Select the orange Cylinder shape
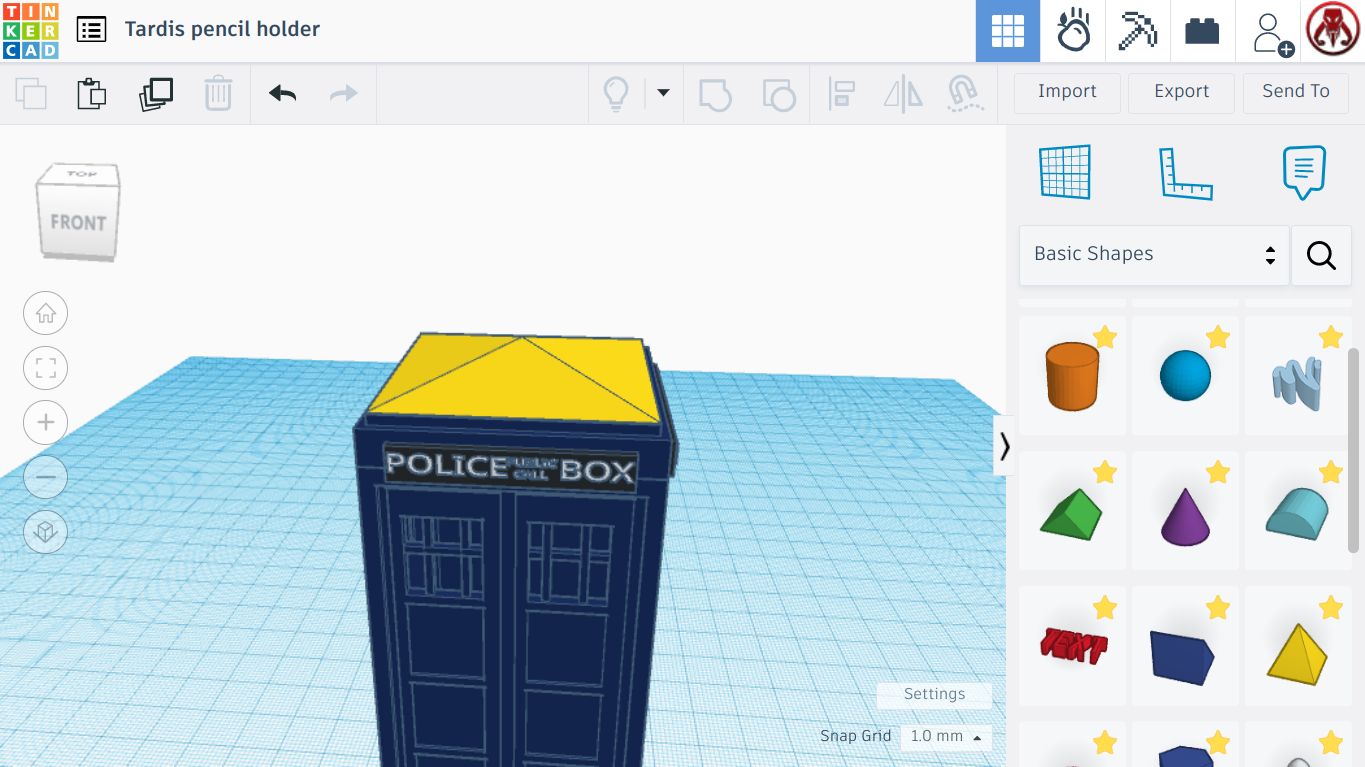1365x767 pixels. [1072, 376]
